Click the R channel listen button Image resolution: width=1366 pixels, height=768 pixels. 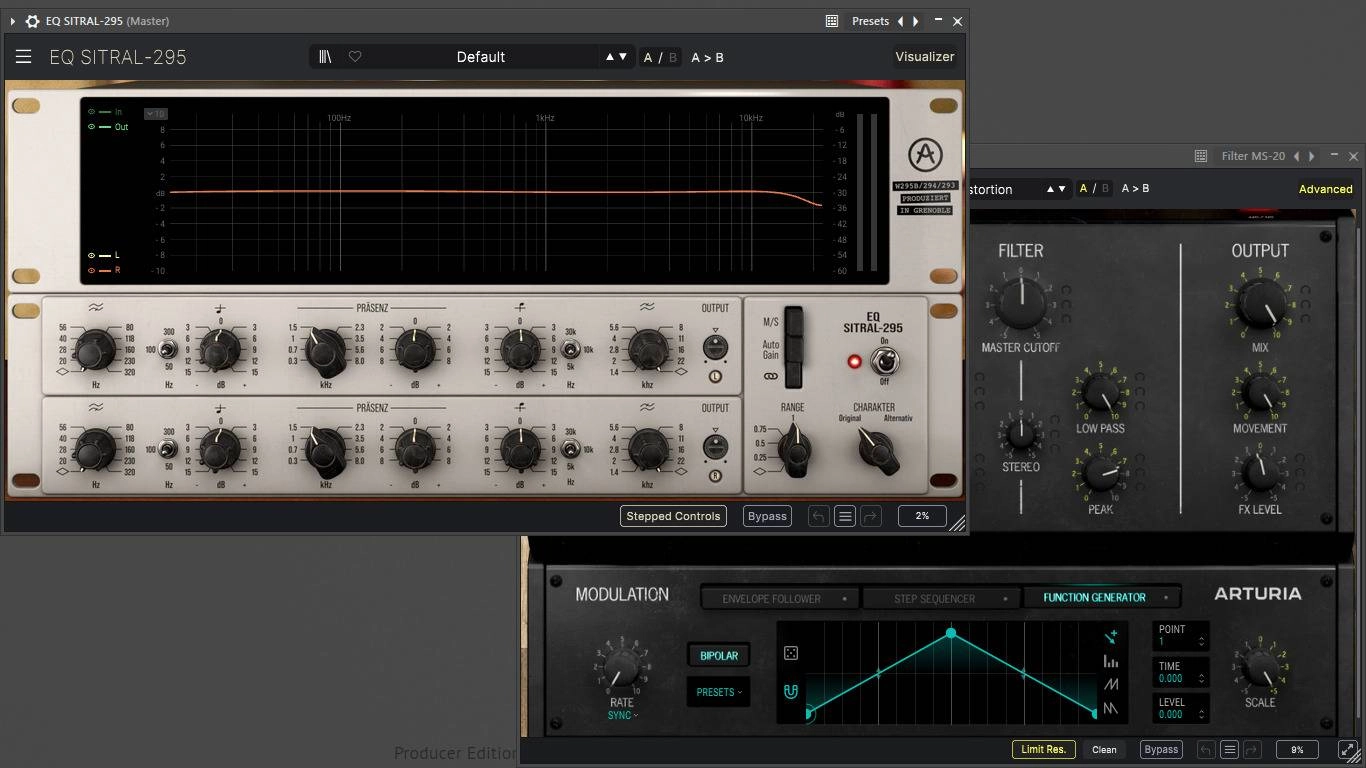715,476
